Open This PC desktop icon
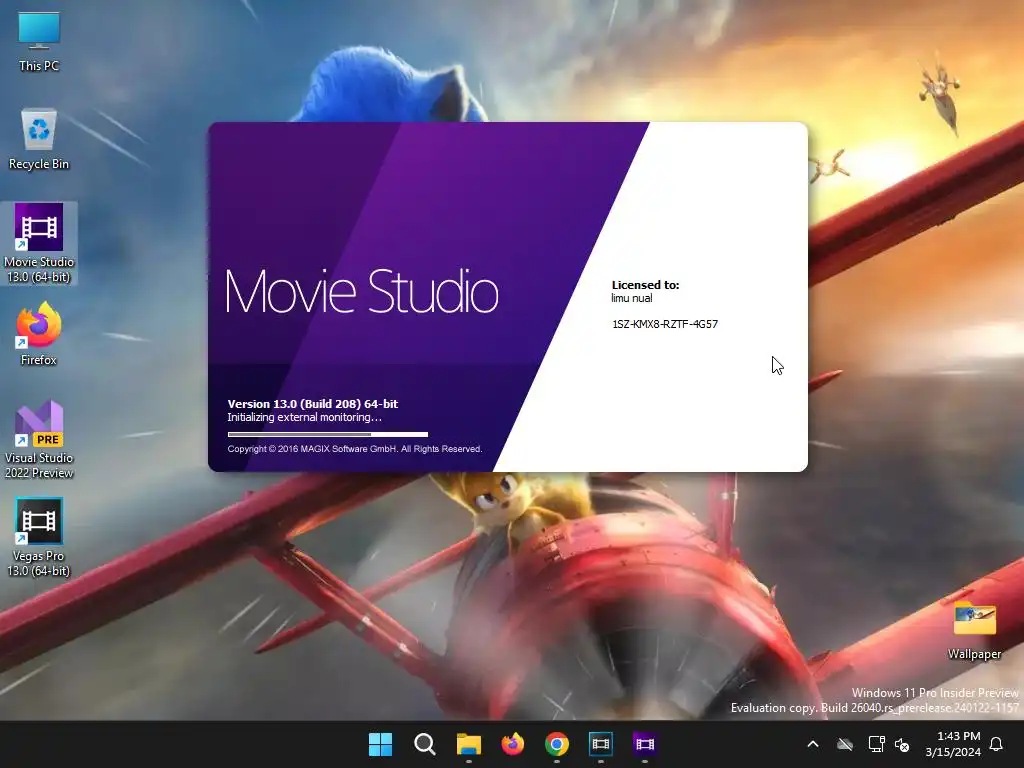The image size is (1024, 768). click(39, 42)
